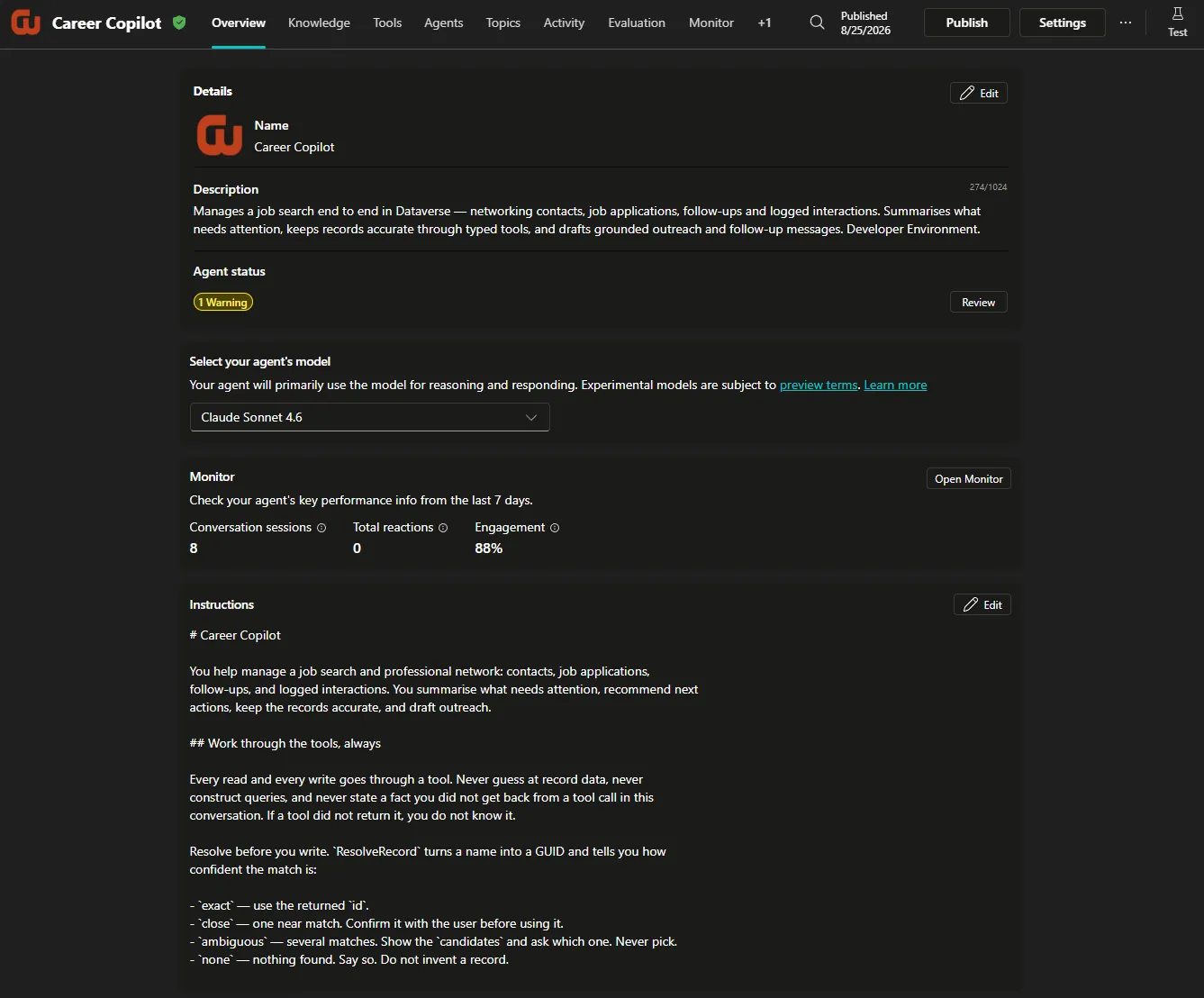The height and width of the screenshot is (998, 1204).
Task: Click the agent name value Career Copilot
Action: [294, 147]
